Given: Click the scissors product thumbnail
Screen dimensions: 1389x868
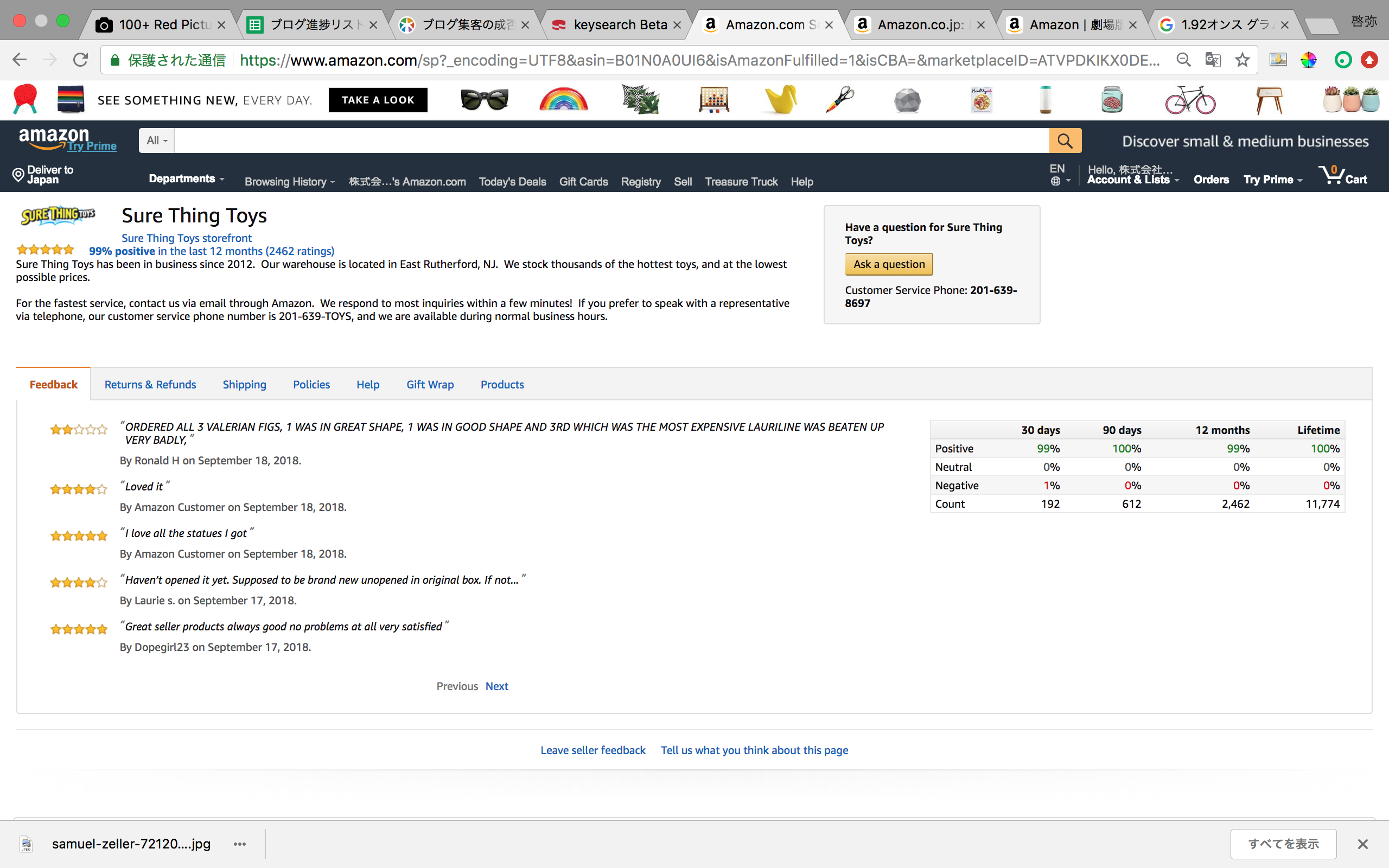Looking at the screenshot, I should [840, 100].
